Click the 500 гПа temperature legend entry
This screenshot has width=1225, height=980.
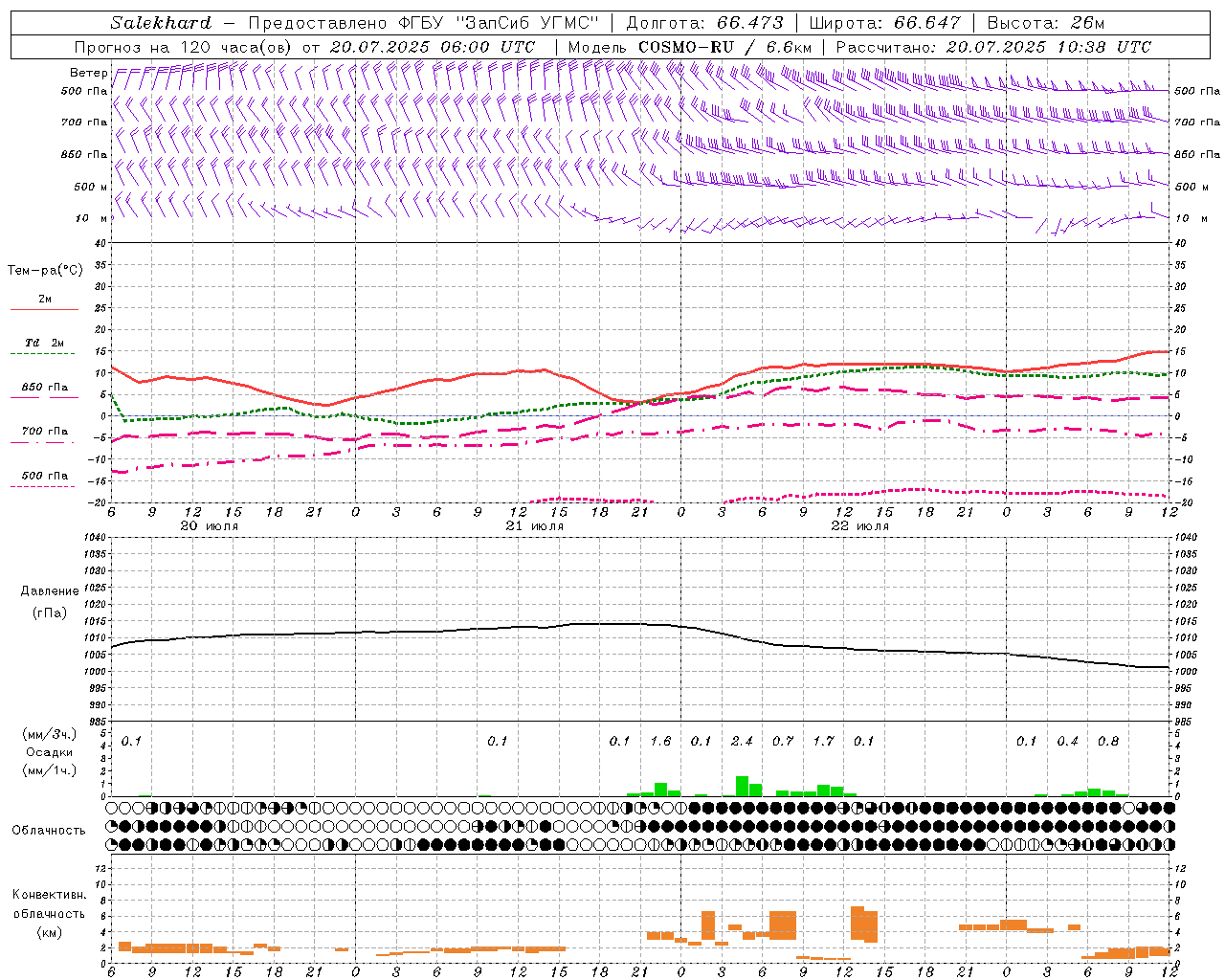point(45,476)
